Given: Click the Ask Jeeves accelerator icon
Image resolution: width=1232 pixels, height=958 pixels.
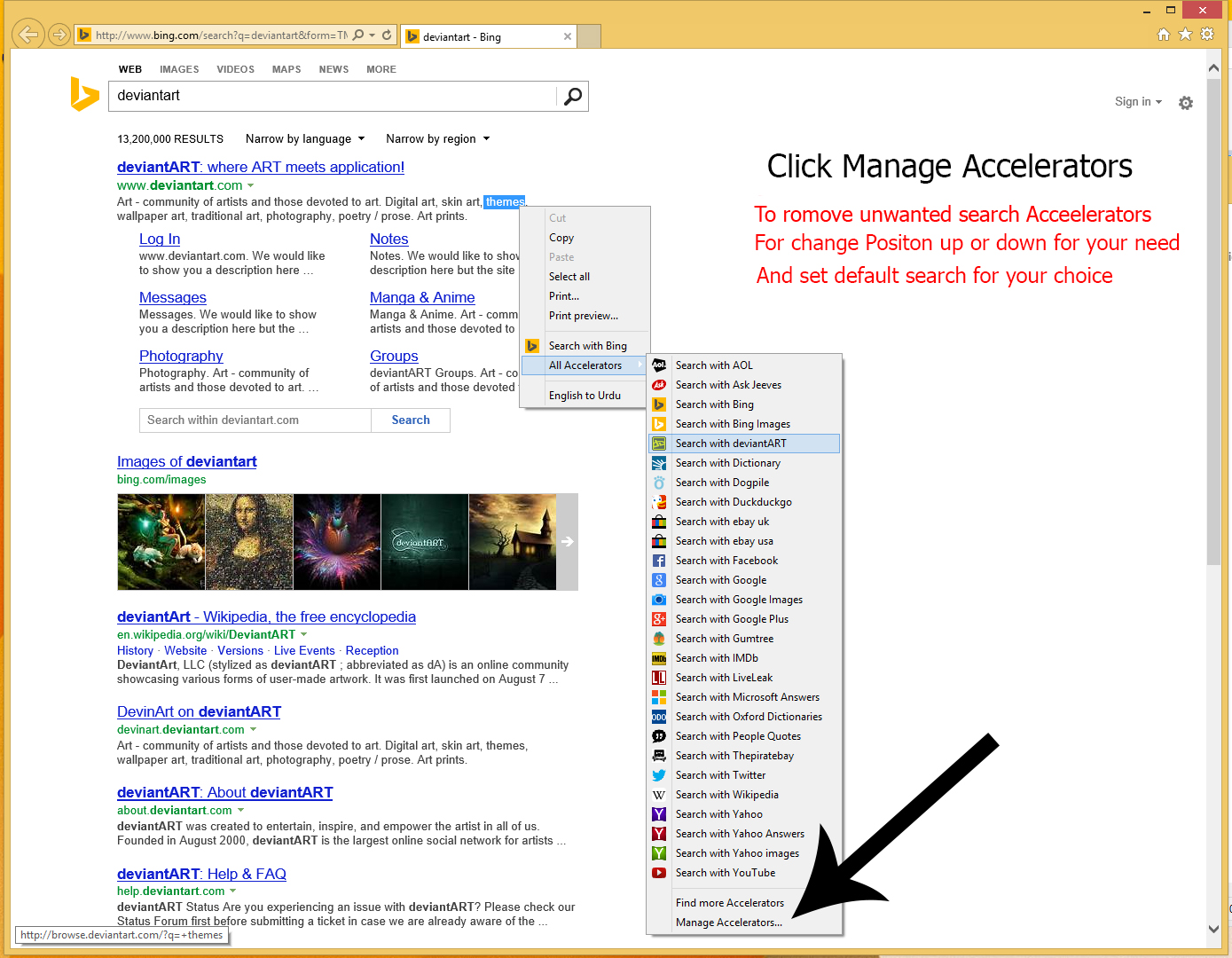Looking at the screenshot, I should tap(659, 385).
